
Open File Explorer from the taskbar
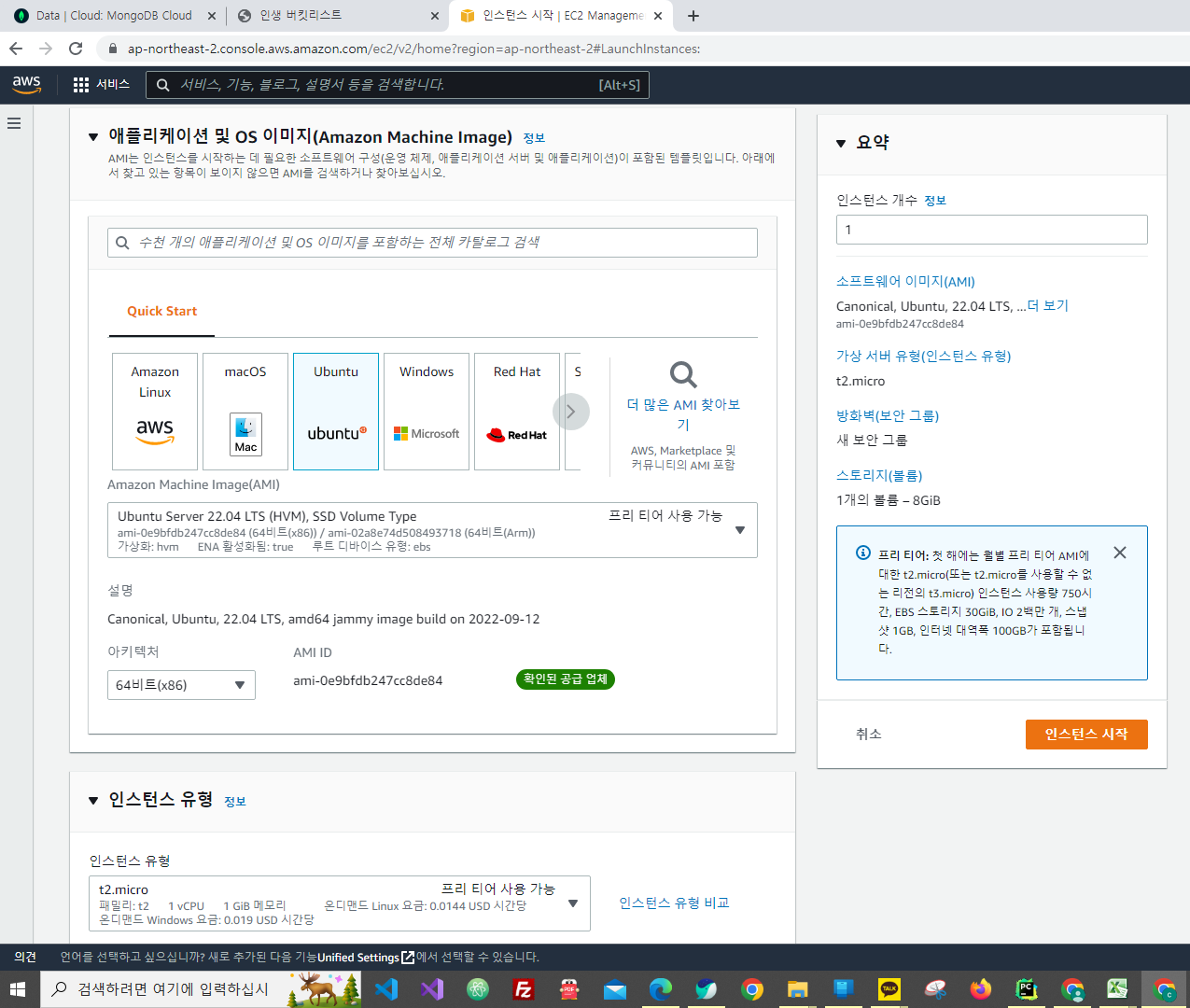point(797,989)
